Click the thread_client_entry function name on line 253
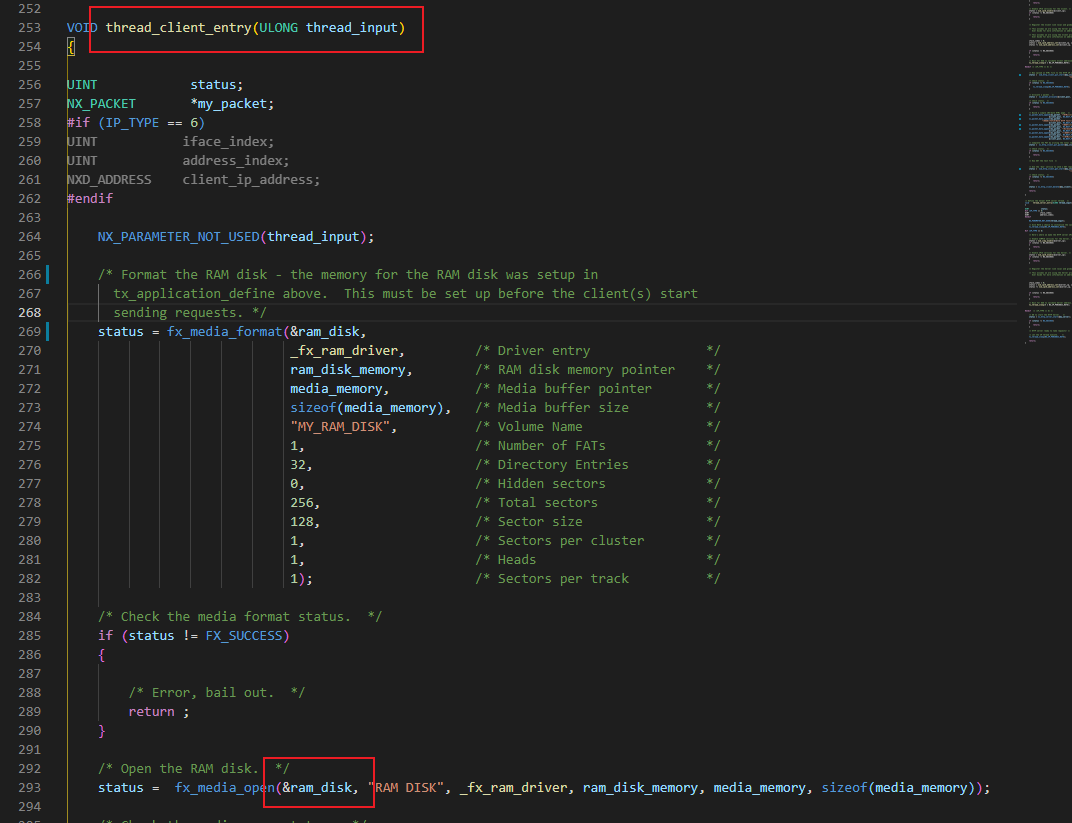The image size is (1072, 823). pyautogui.click(x=178, y=28)
